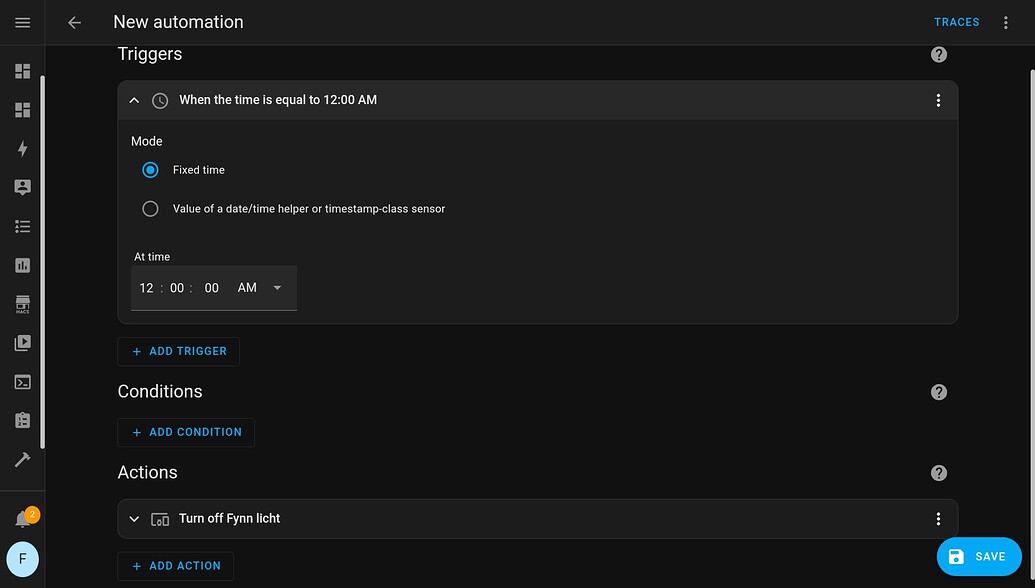Open the HACS panel in the sidebar
Image resolution: width=1035 pixels, height=588 pixels.
(22, 303)
